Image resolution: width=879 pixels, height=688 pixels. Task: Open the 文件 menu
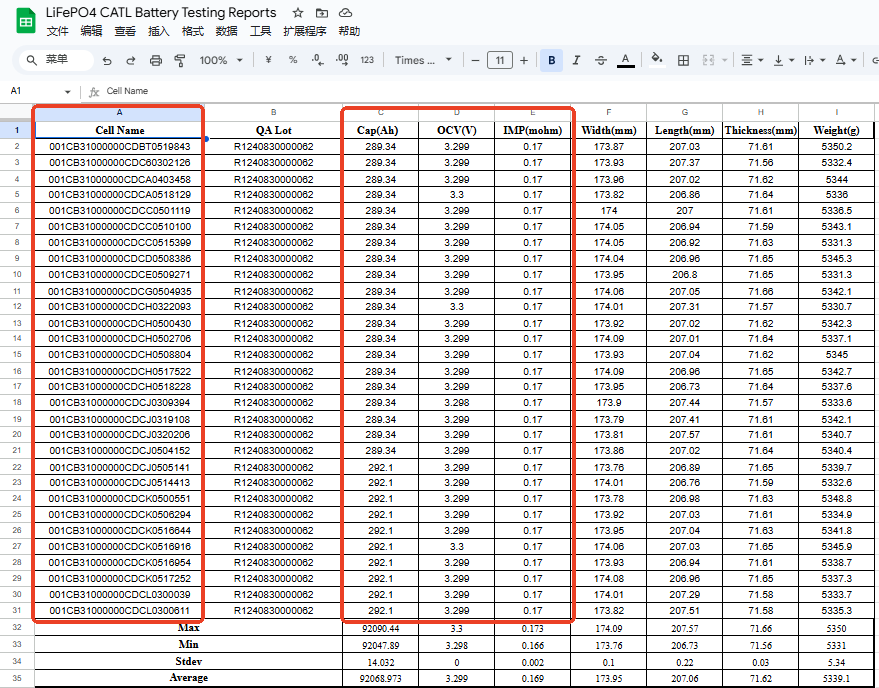(58, 31)
